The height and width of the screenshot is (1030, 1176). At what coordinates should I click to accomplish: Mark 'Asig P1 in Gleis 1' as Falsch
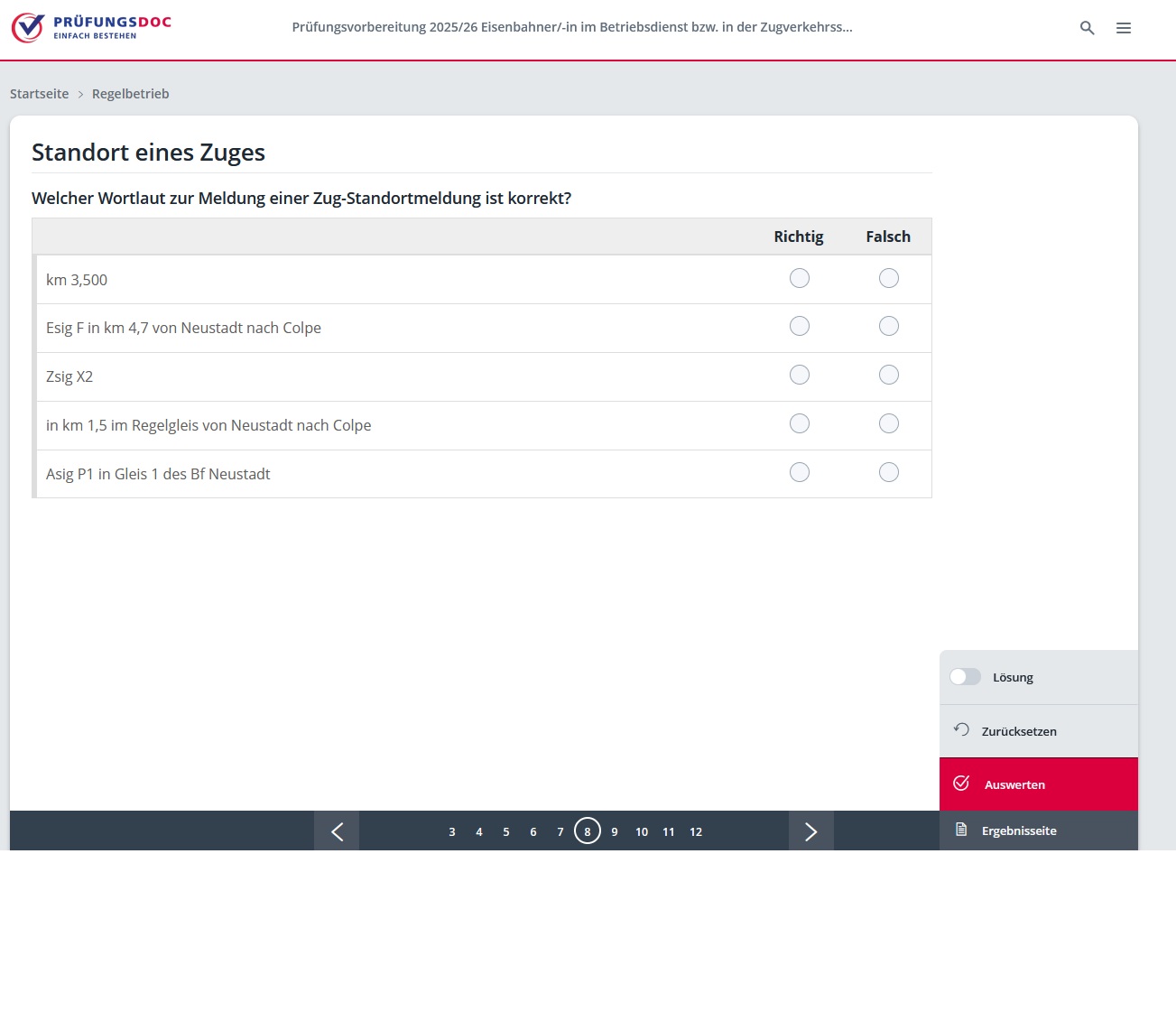pyautogui.click(x=889, y=472)
